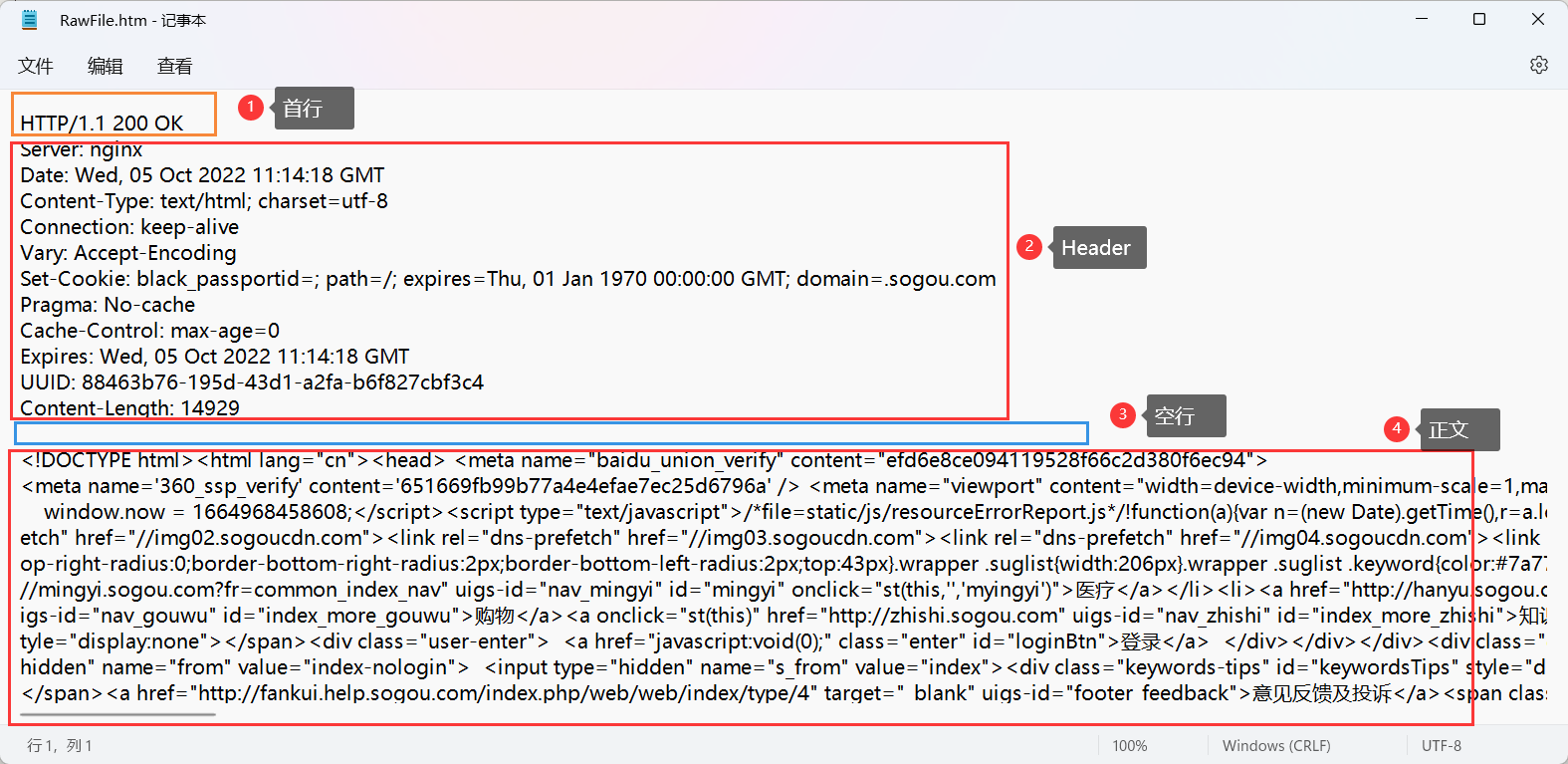Click the 'Cache-Control: max-age=0' line

[x=149, y=331]
